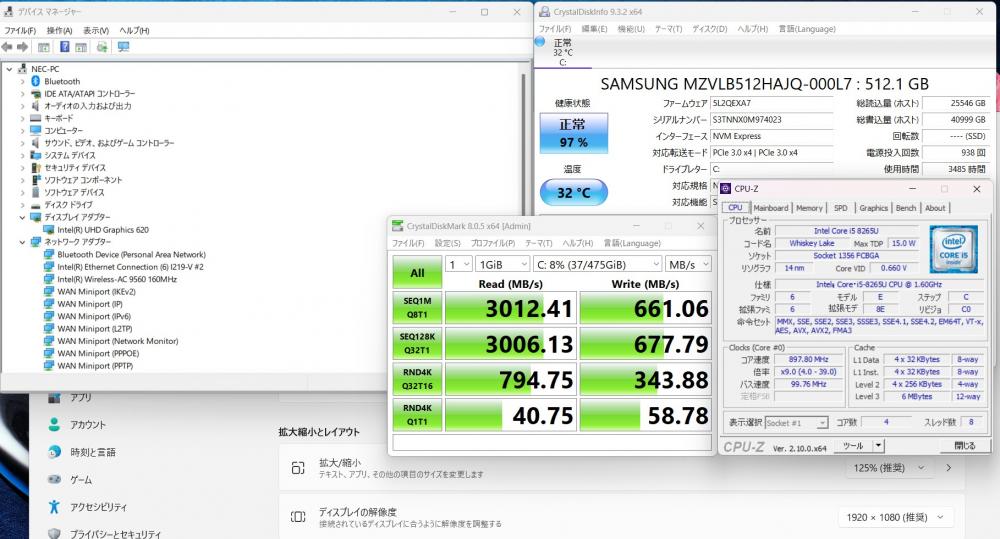1000x539 pixels.
Task: Click the network adapter icon for Intel Wireless-AC 9560
Action: (48, 279)
